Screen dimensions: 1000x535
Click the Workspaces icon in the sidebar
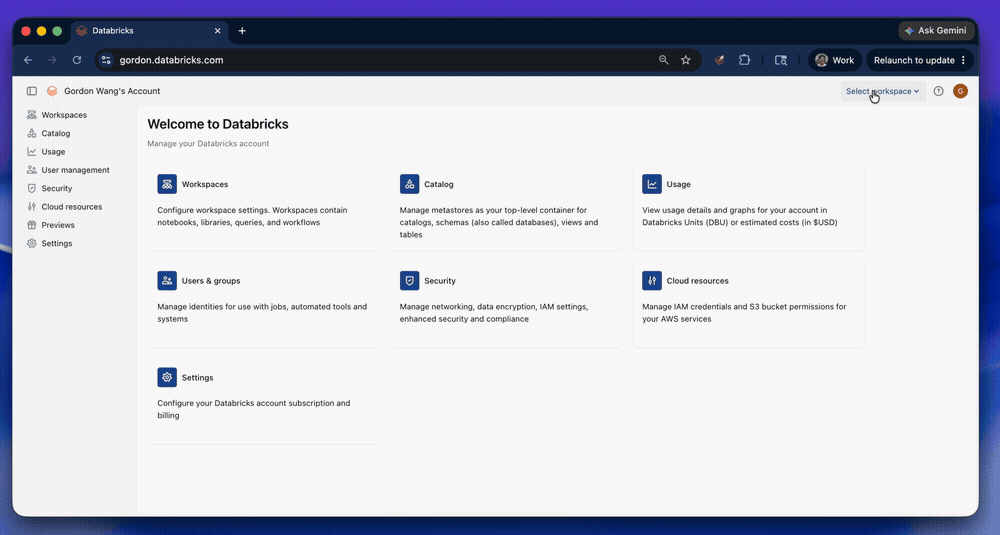32,115
